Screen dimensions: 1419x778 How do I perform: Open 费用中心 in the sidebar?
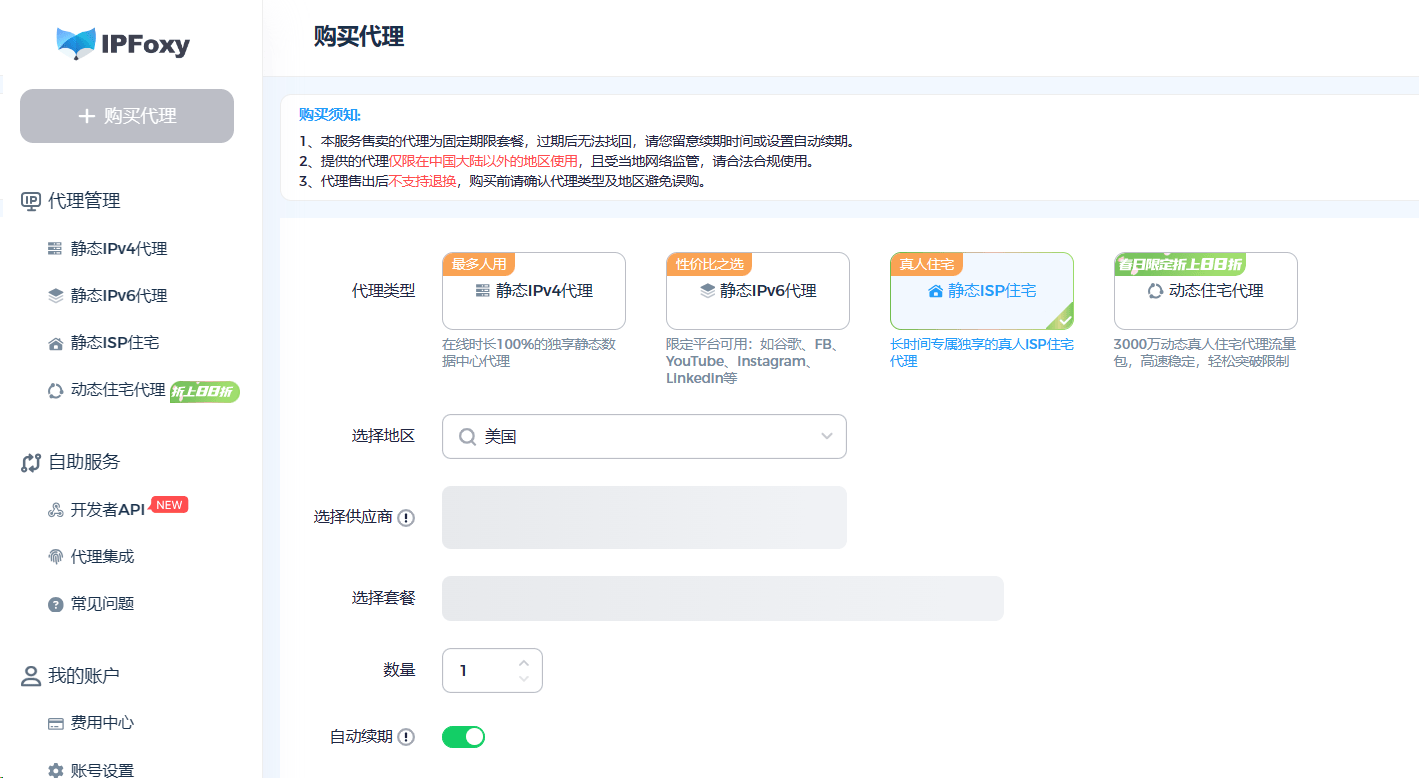(x=102, y=723)
